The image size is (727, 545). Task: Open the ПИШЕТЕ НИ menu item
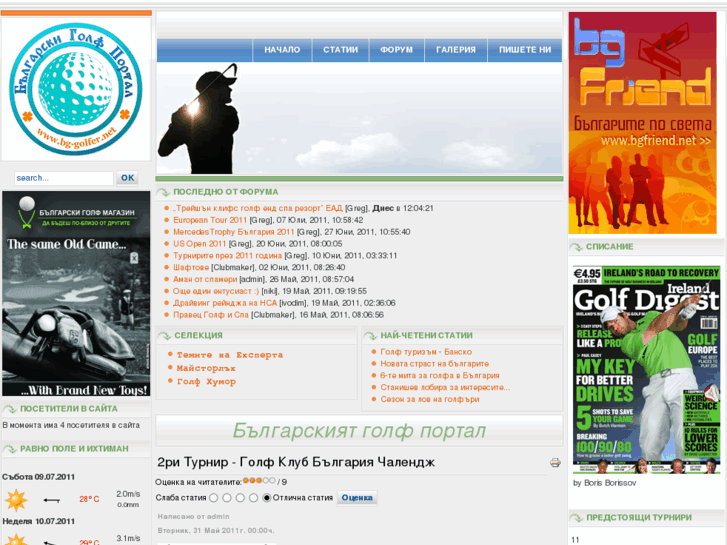click(x=525, y=50)
